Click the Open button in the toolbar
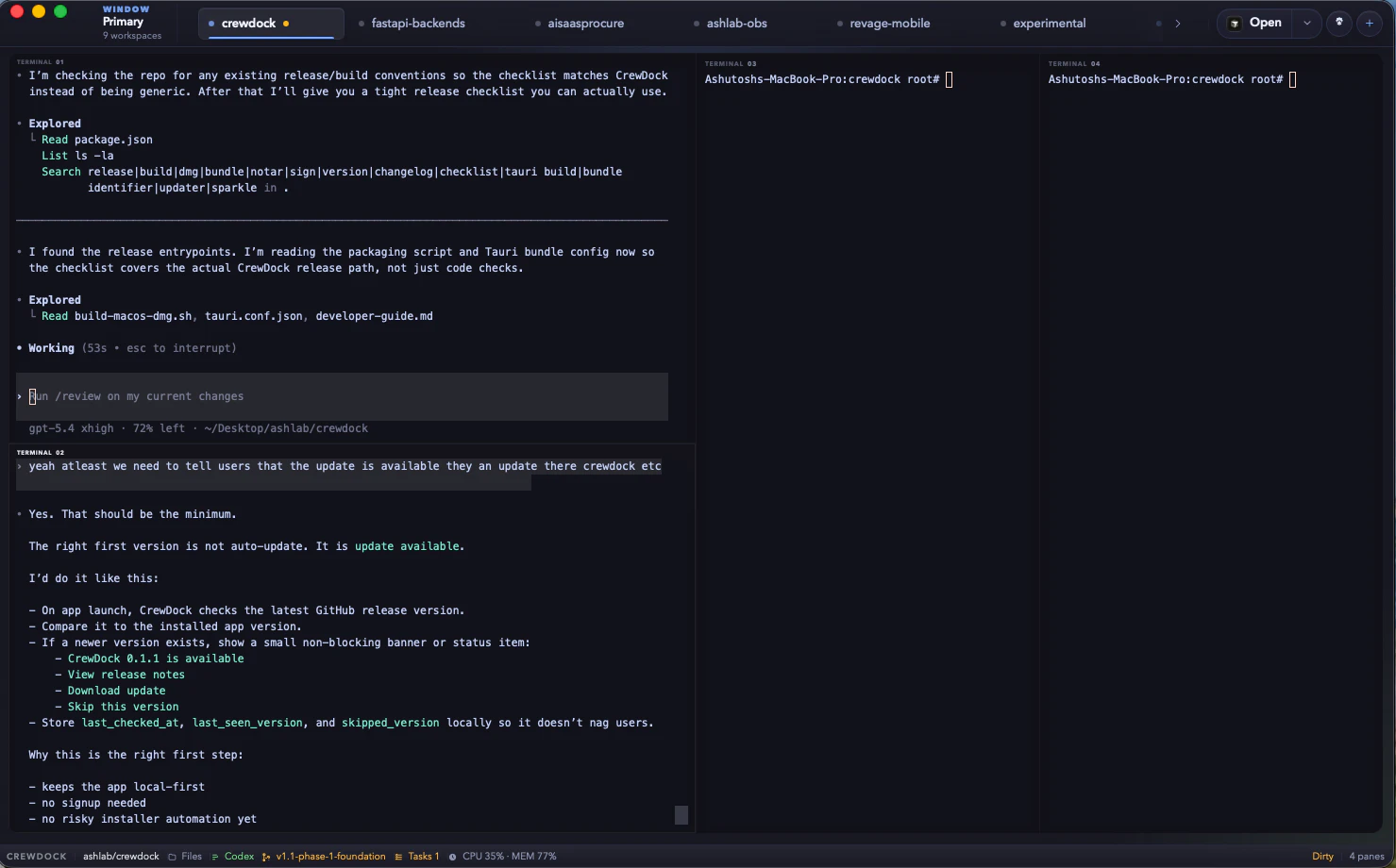 1264,23
